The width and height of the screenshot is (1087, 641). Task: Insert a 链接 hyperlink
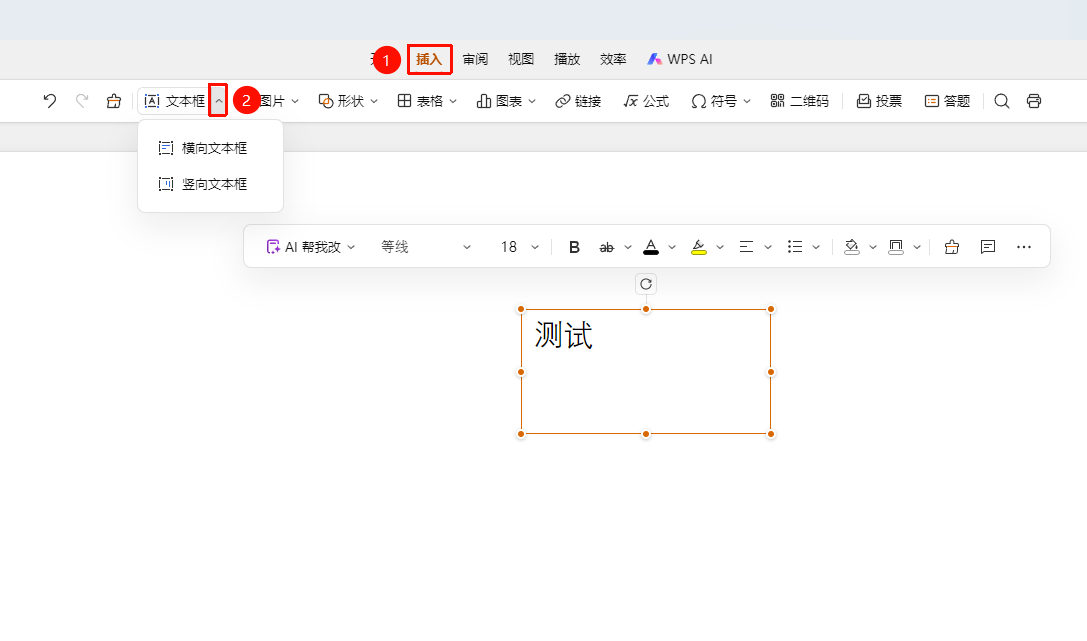[578, 101]
